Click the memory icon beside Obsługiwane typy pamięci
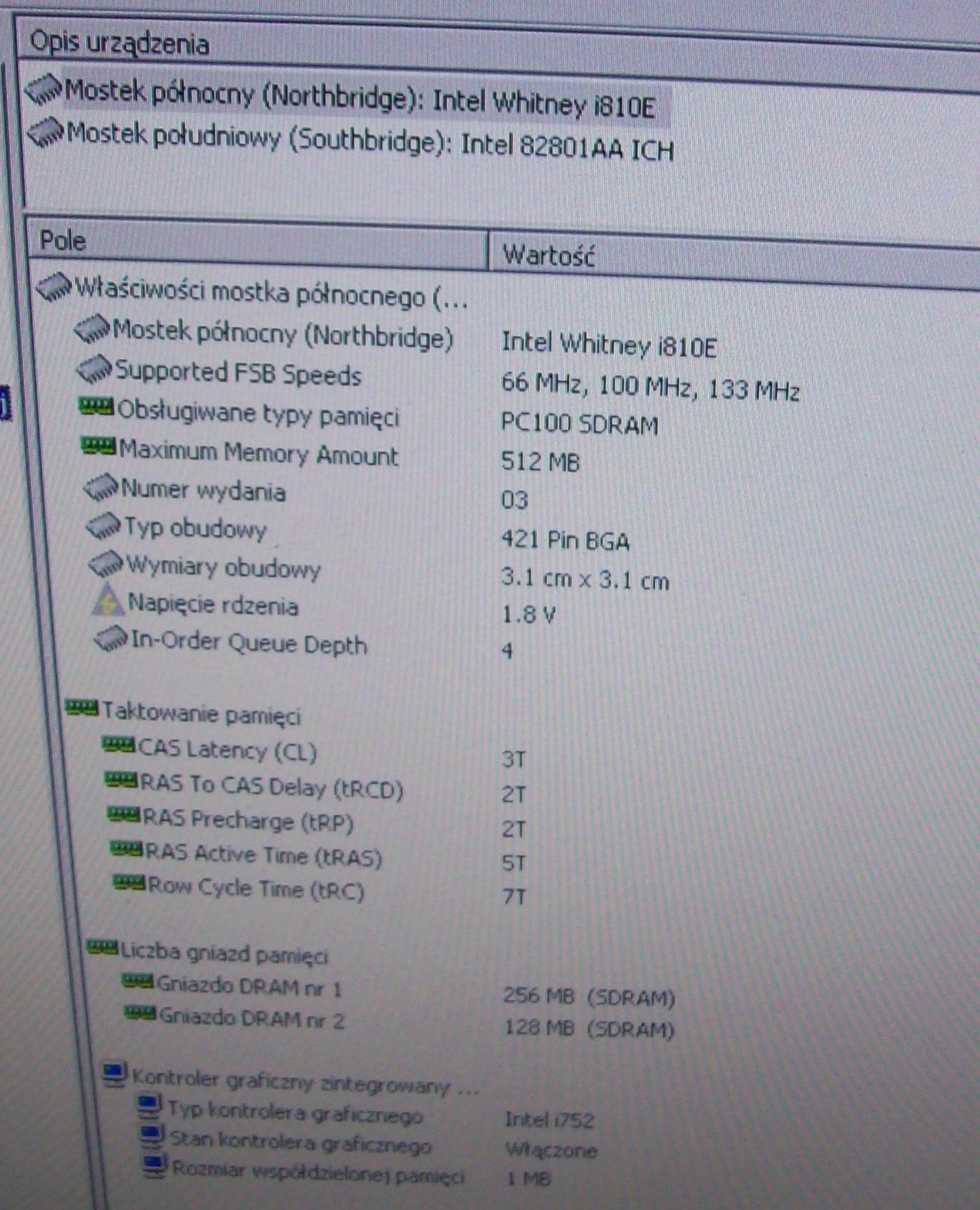This screenshot has width=980, height=1210. [96, 407]
